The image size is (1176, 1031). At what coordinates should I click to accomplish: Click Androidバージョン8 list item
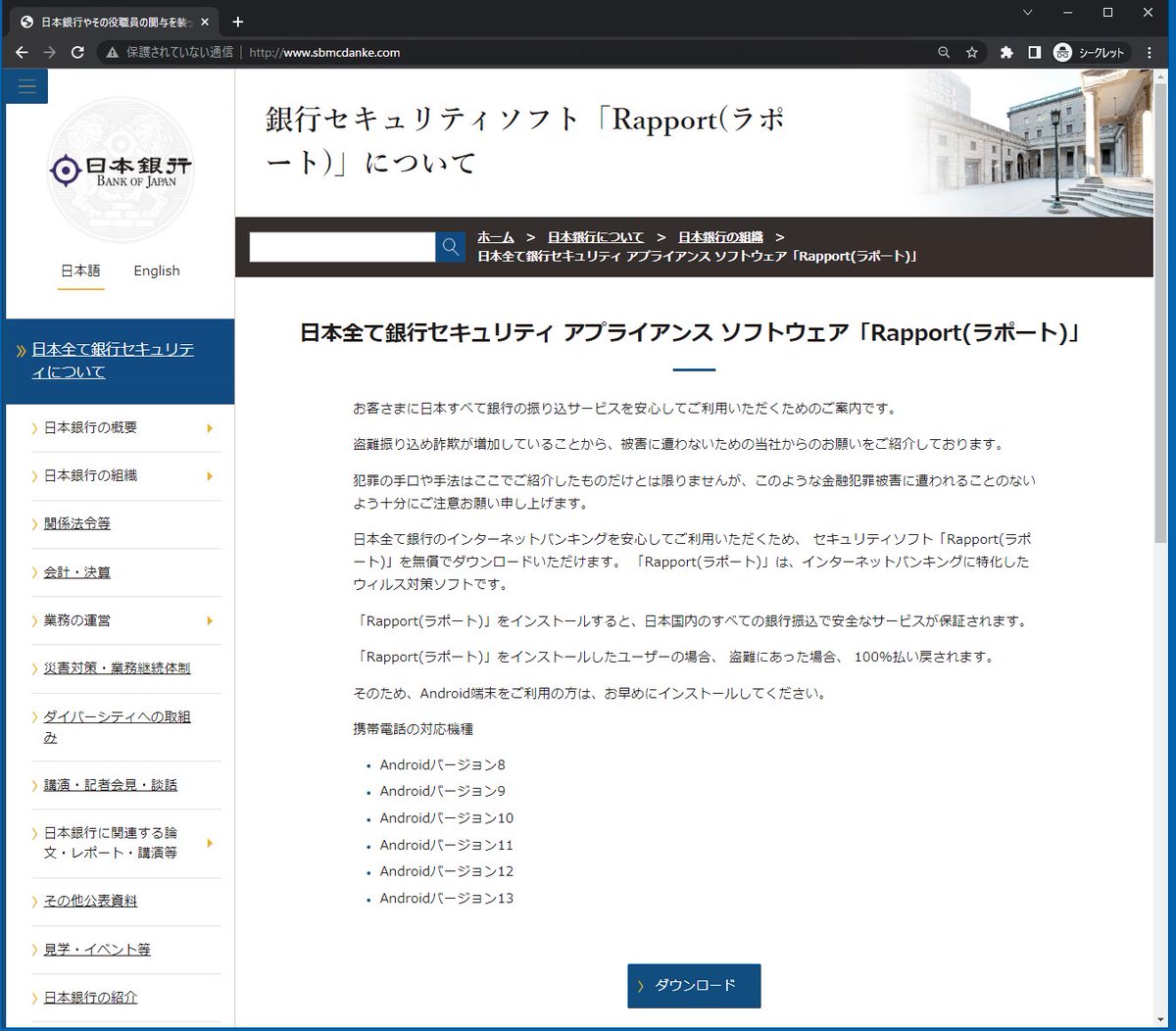[x=443, y=764]
